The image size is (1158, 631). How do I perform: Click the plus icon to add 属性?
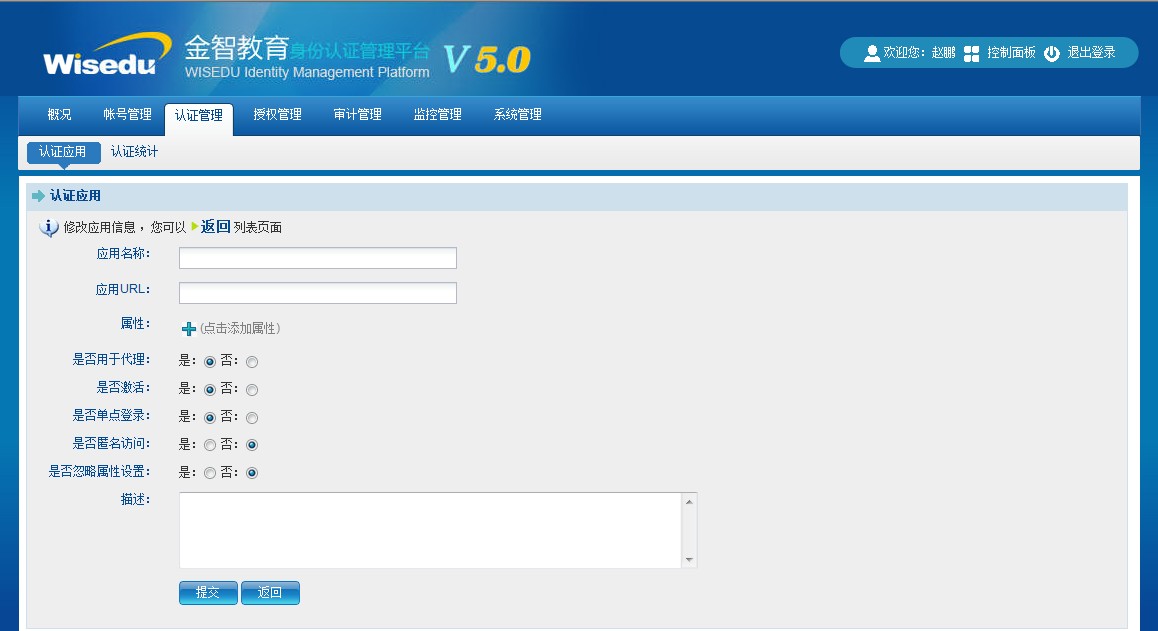pos(189,329)
